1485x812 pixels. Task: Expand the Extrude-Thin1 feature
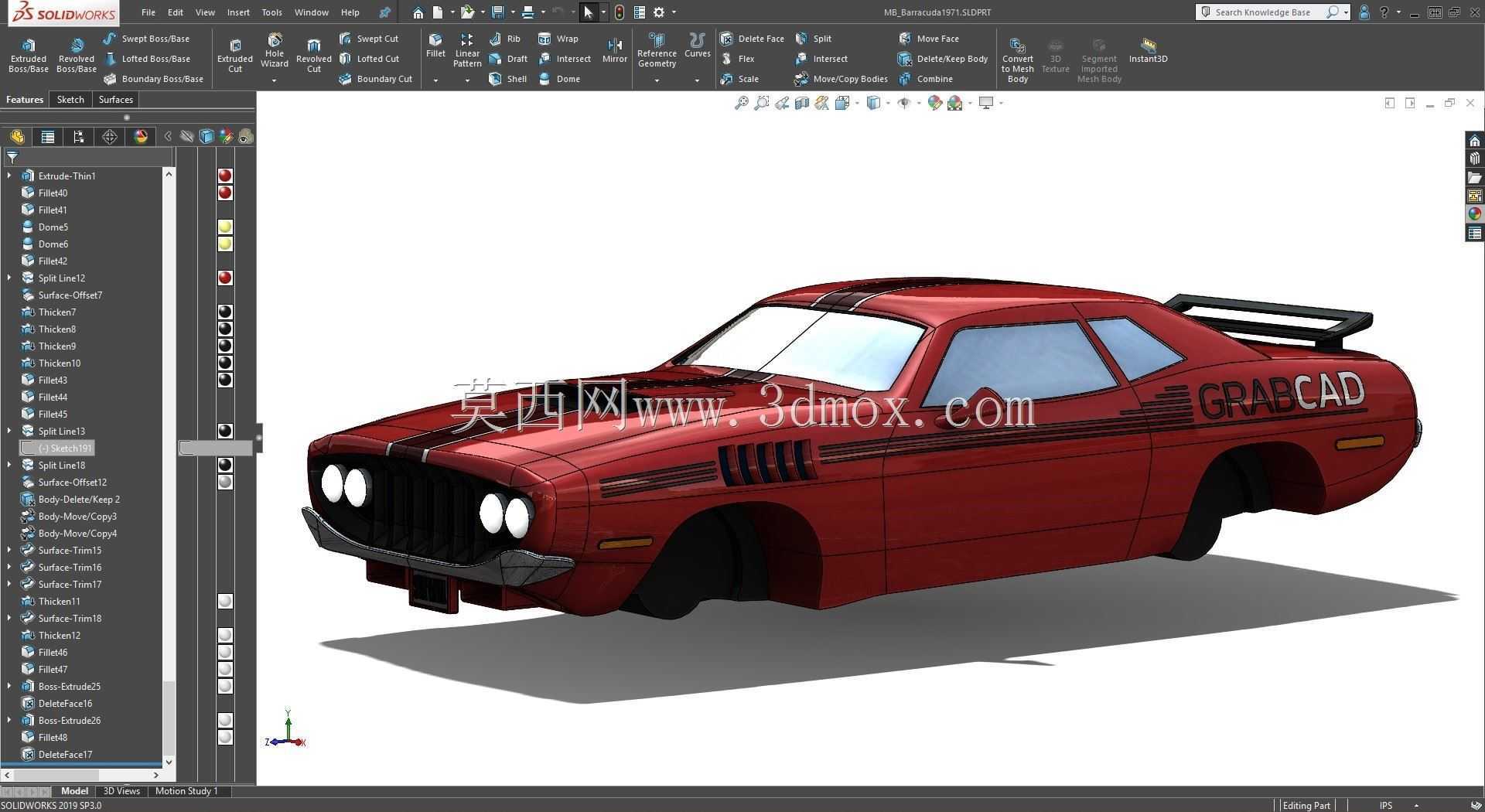point(9,176)
